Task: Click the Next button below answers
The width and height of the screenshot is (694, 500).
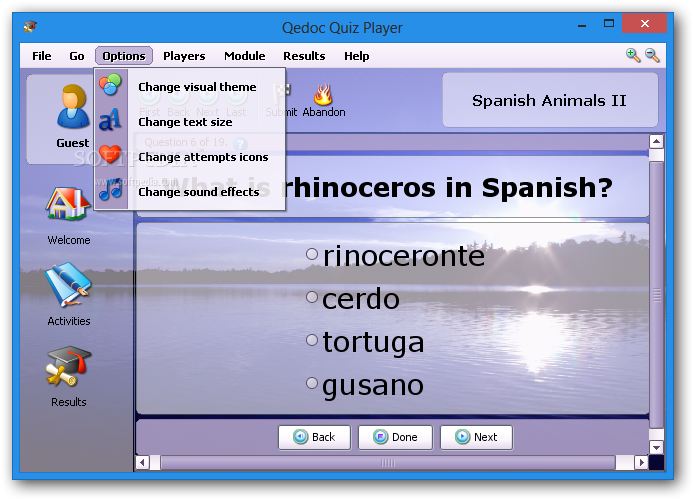Action: click(x=476, y=437)
